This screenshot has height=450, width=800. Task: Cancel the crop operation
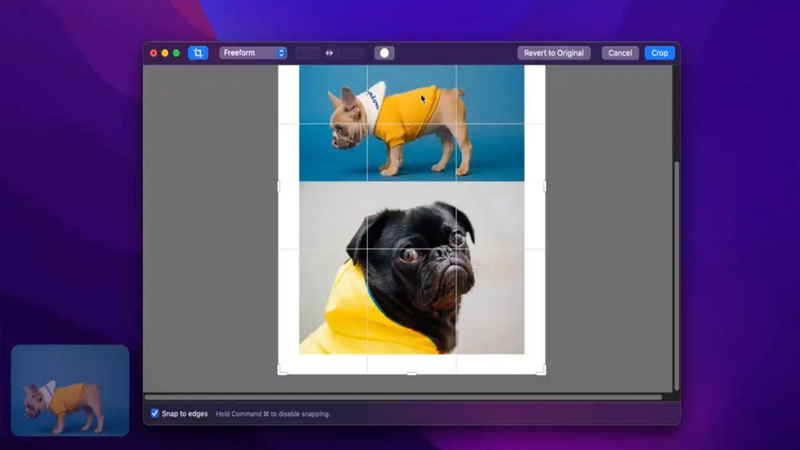[x=620, y=53]
